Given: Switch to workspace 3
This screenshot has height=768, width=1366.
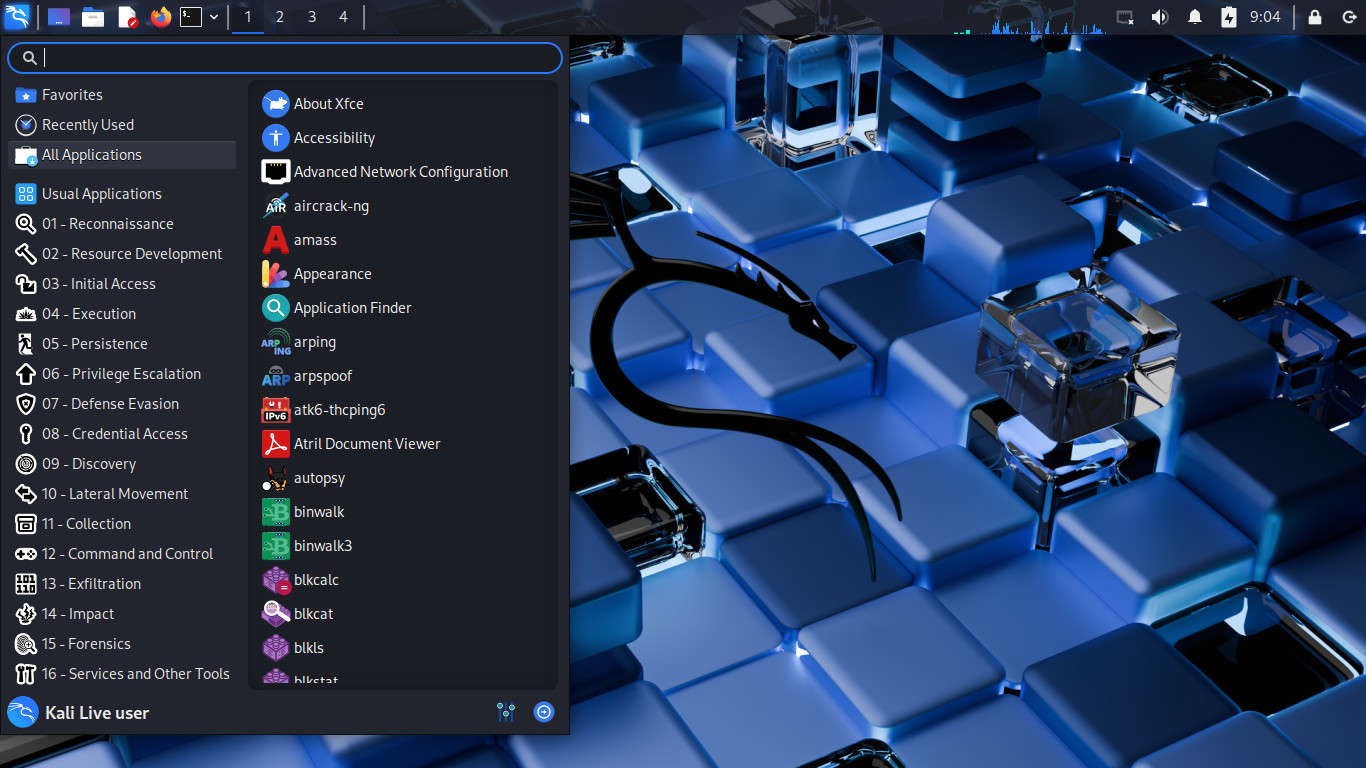Looking at the screenshot, I should point(311,17).
